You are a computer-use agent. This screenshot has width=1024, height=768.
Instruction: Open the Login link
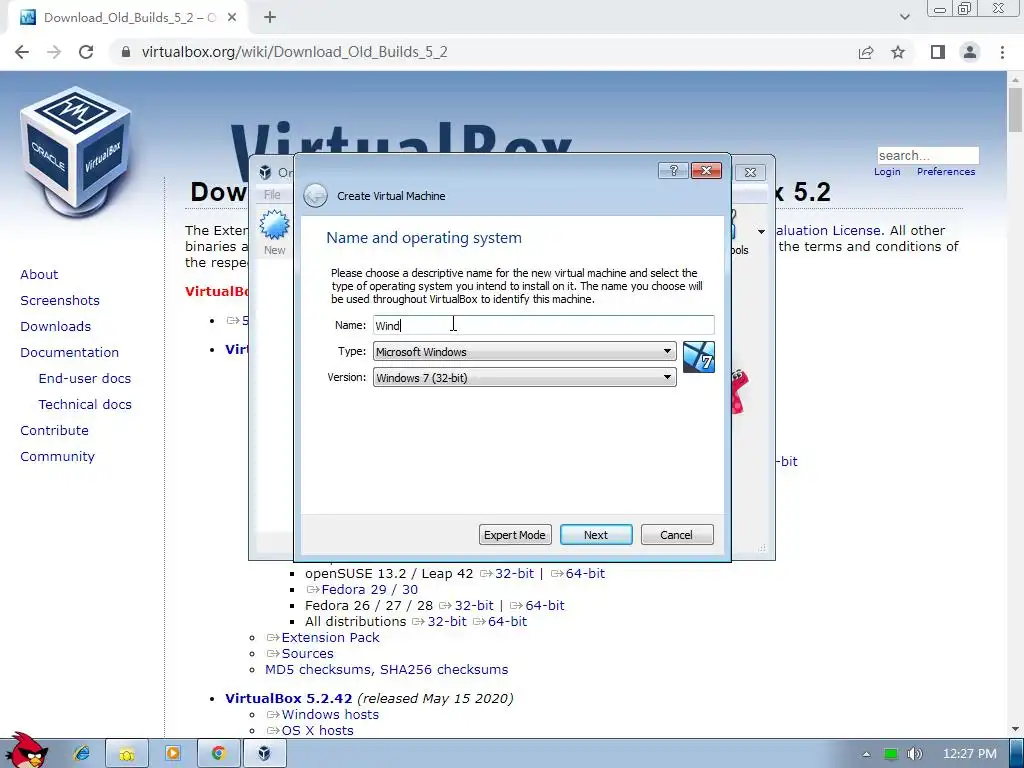[887, 172]
